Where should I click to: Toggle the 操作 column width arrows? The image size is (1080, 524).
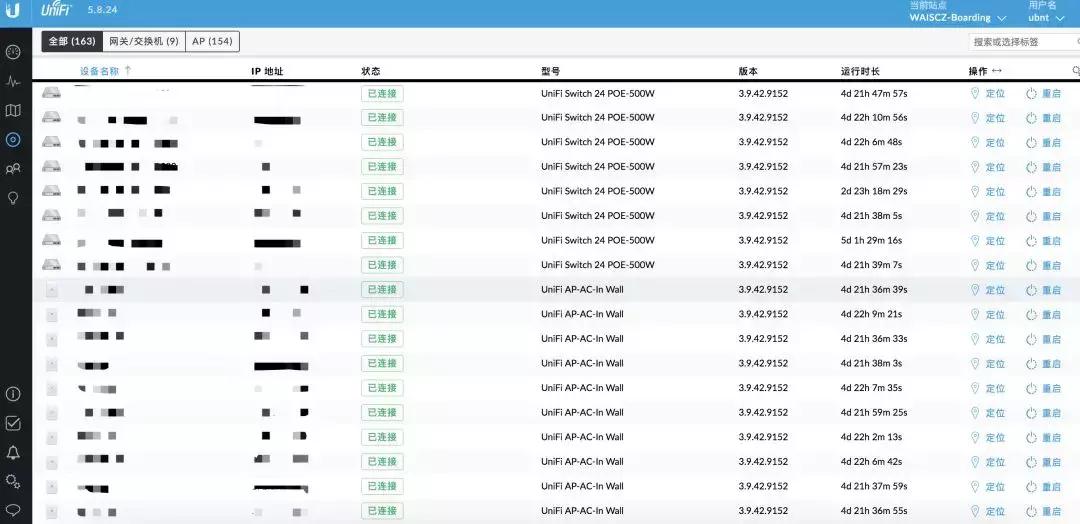(x=997, y=71)
